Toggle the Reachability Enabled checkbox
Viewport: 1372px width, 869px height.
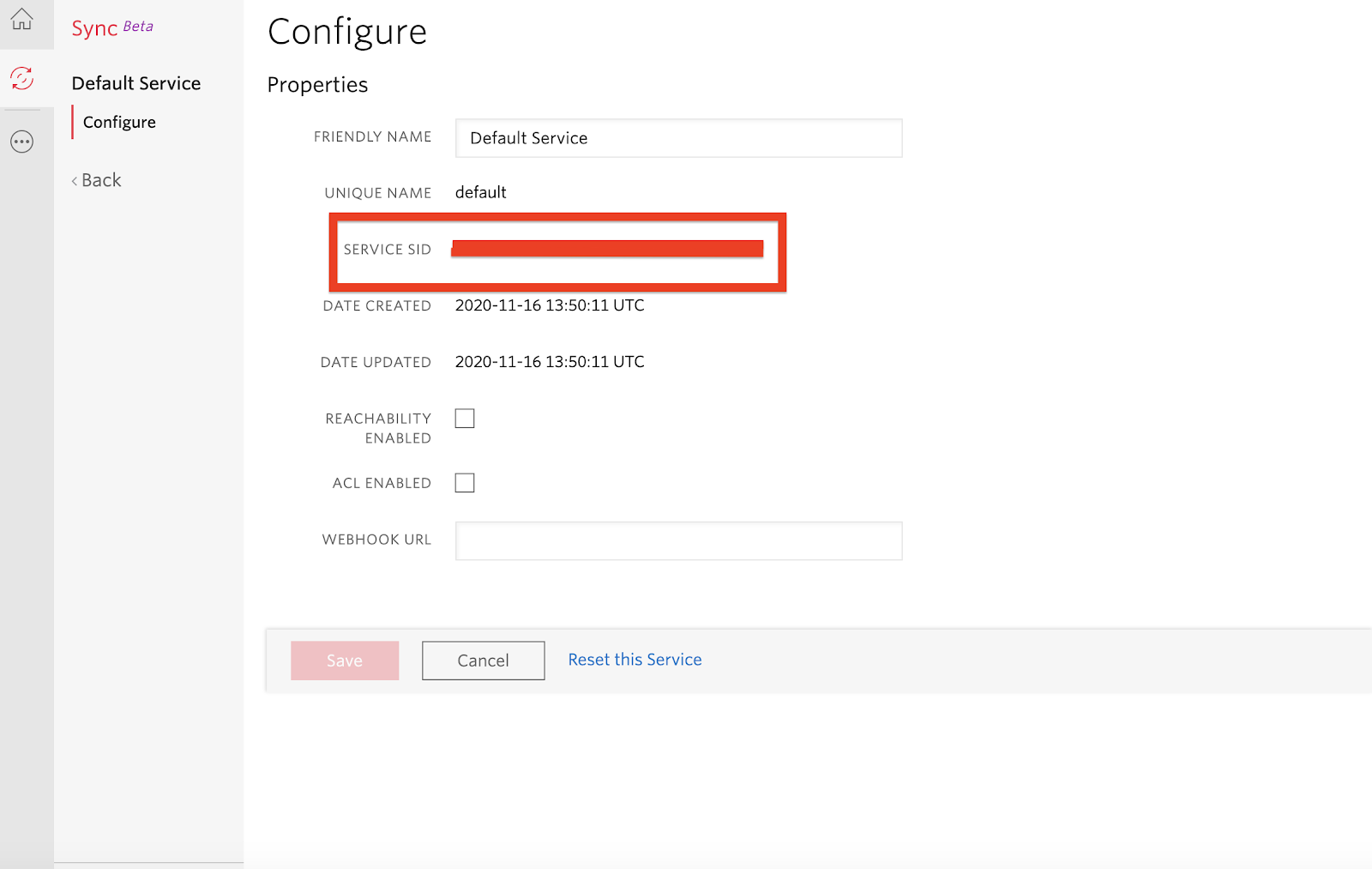point(465,419)
